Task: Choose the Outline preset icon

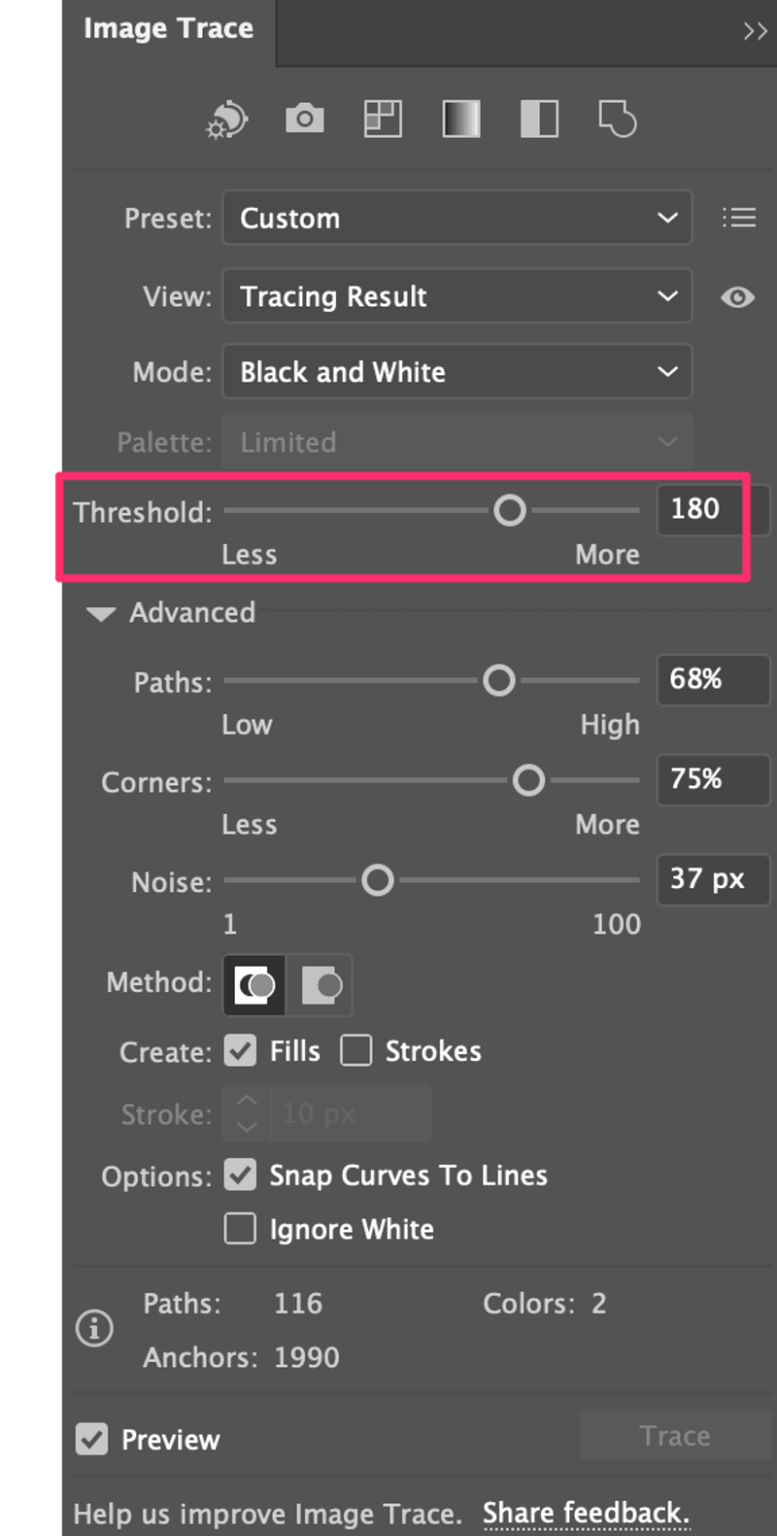Action: point(614,118)
